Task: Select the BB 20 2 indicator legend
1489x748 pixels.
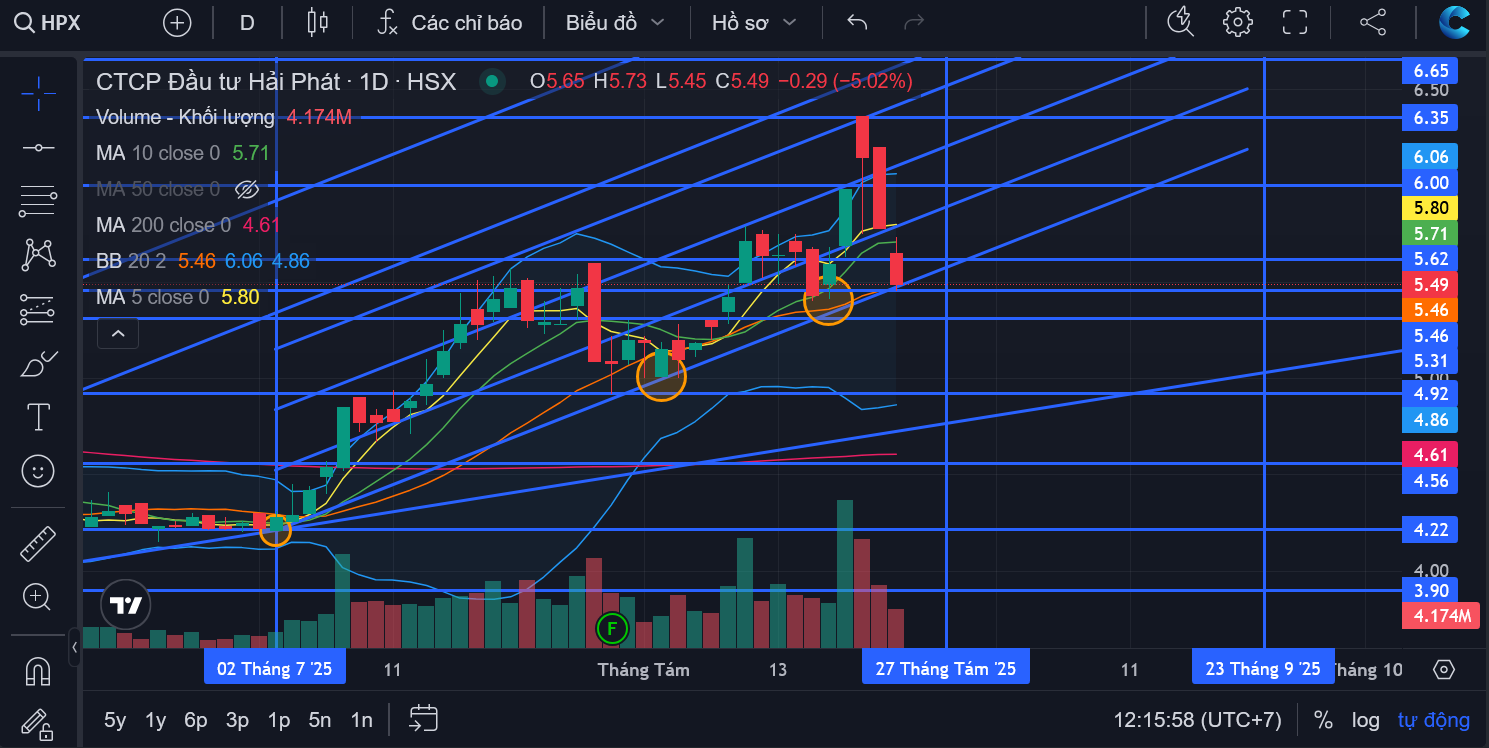Action: click(x=133, y=261)
